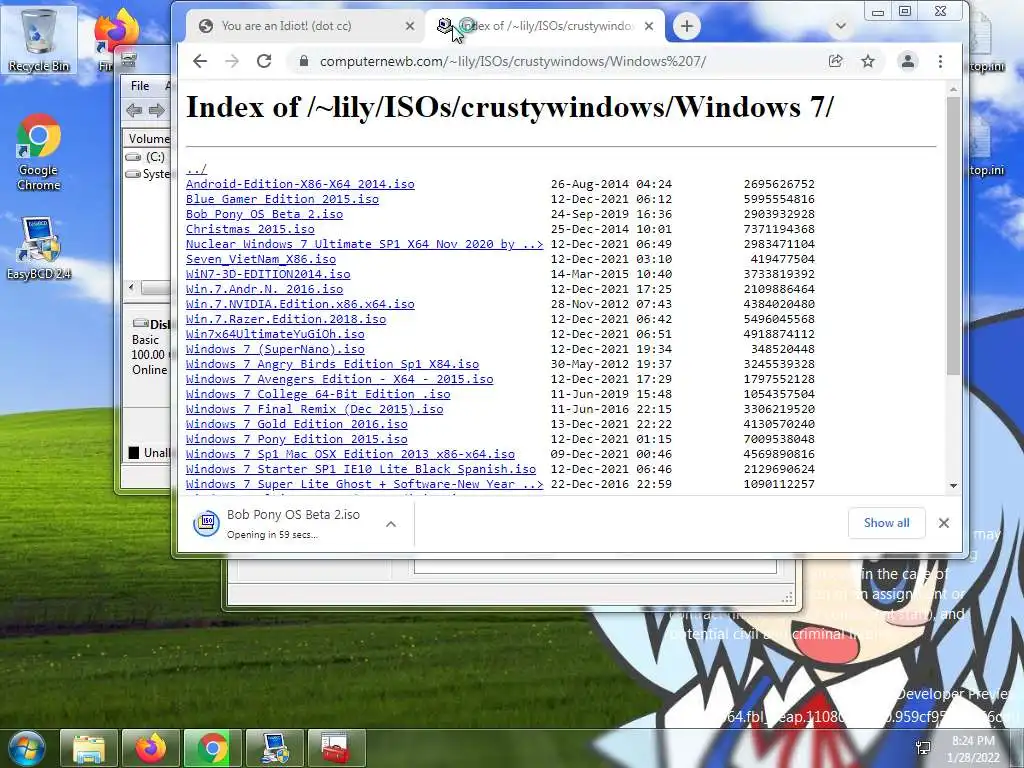Open Windows 7 Starter SP1 IE10 Lite link
The image size is (1024, 768).
pos(360,470)
